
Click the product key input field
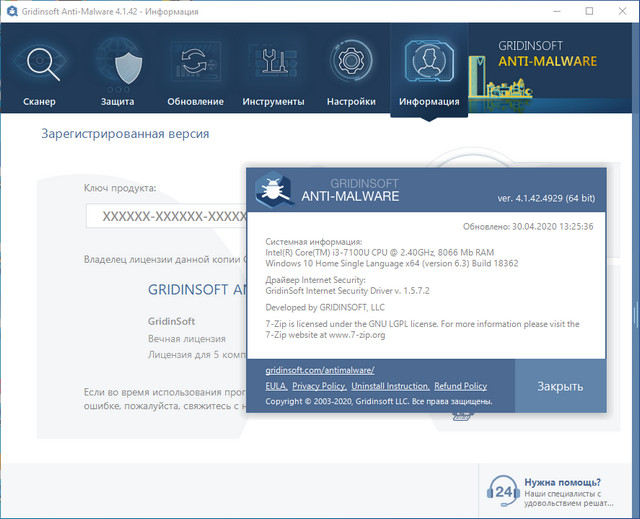coord(166,217)
